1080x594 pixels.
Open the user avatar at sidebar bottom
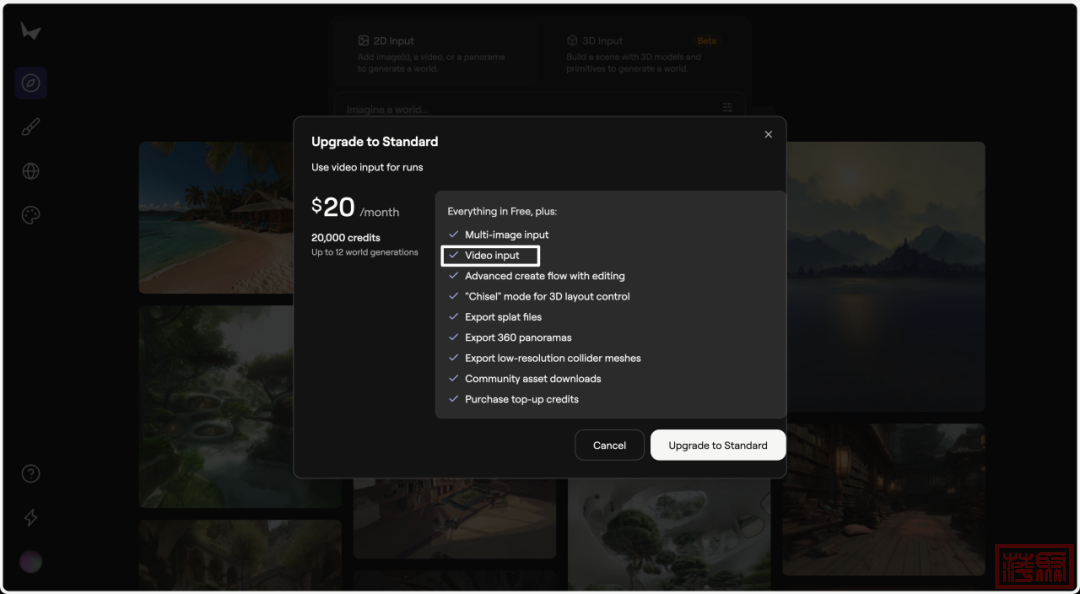(x=31, y=561)
